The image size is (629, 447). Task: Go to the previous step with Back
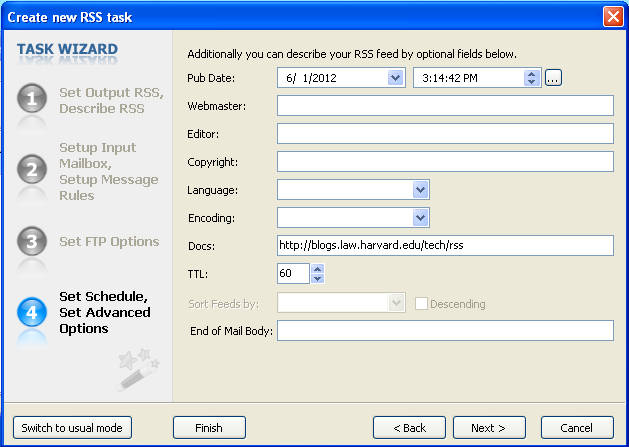pos(409,428)
